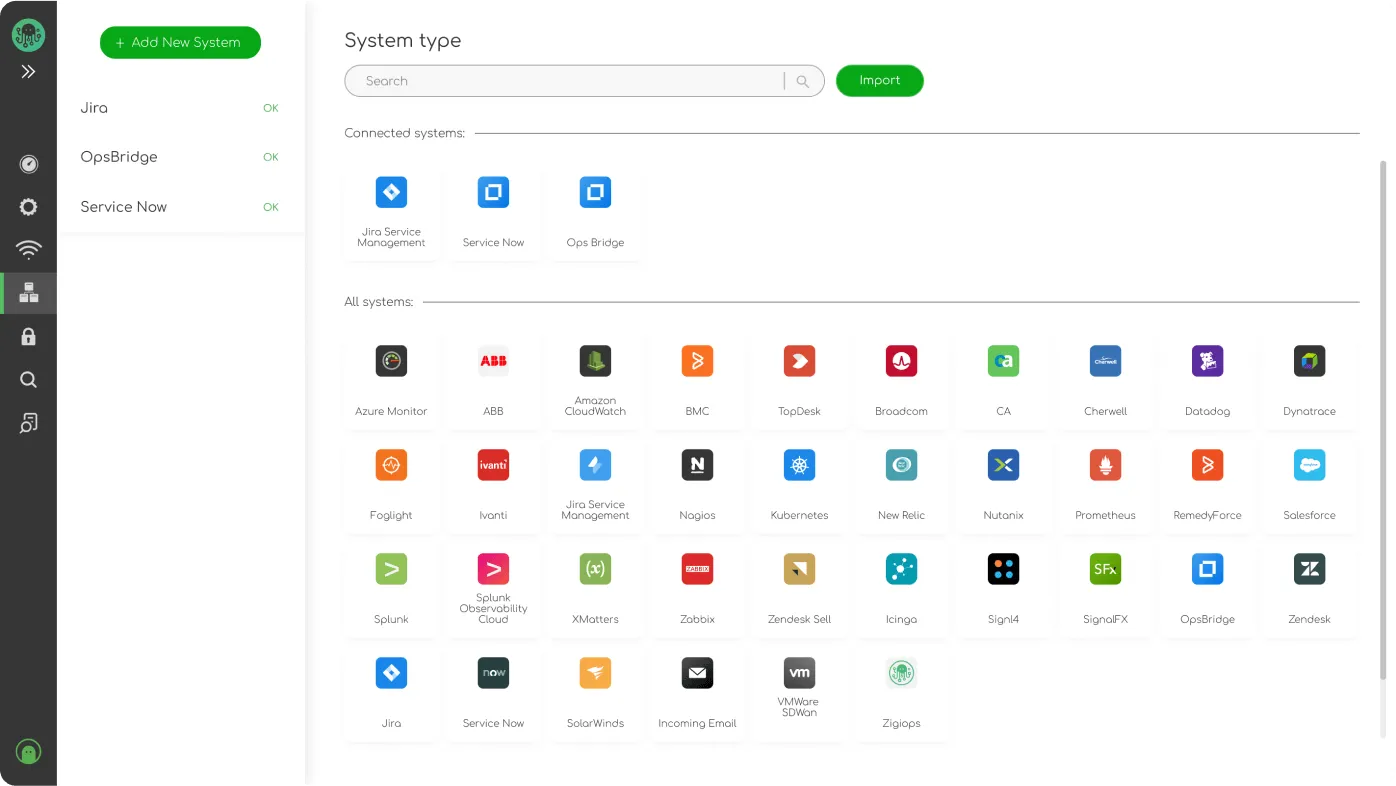Choose the Azure Monitor system tile
Image resolution: width=1396 pixels, height=786 pixels.
[391, 382]
